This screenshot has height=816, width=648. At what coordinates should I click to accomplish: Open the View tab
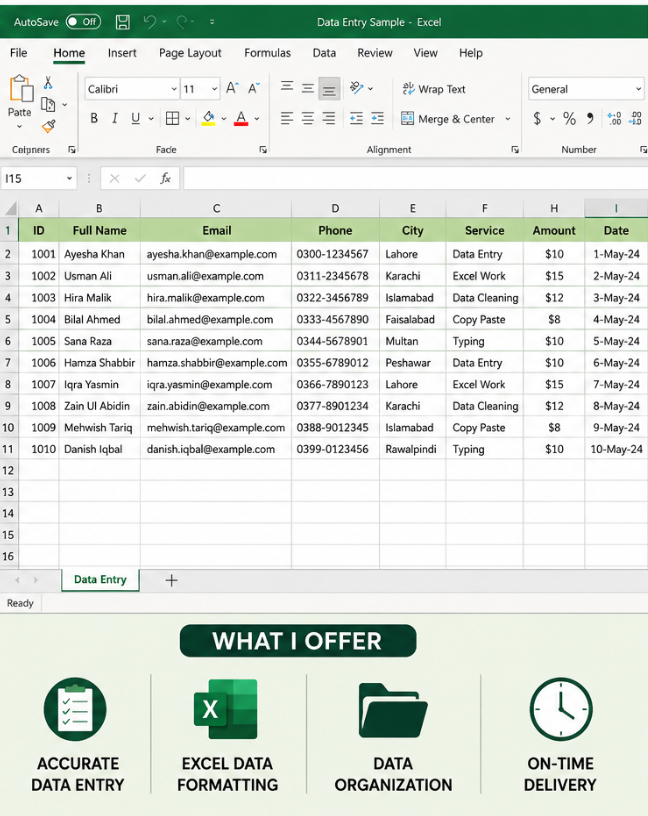[x=425, y=53]
